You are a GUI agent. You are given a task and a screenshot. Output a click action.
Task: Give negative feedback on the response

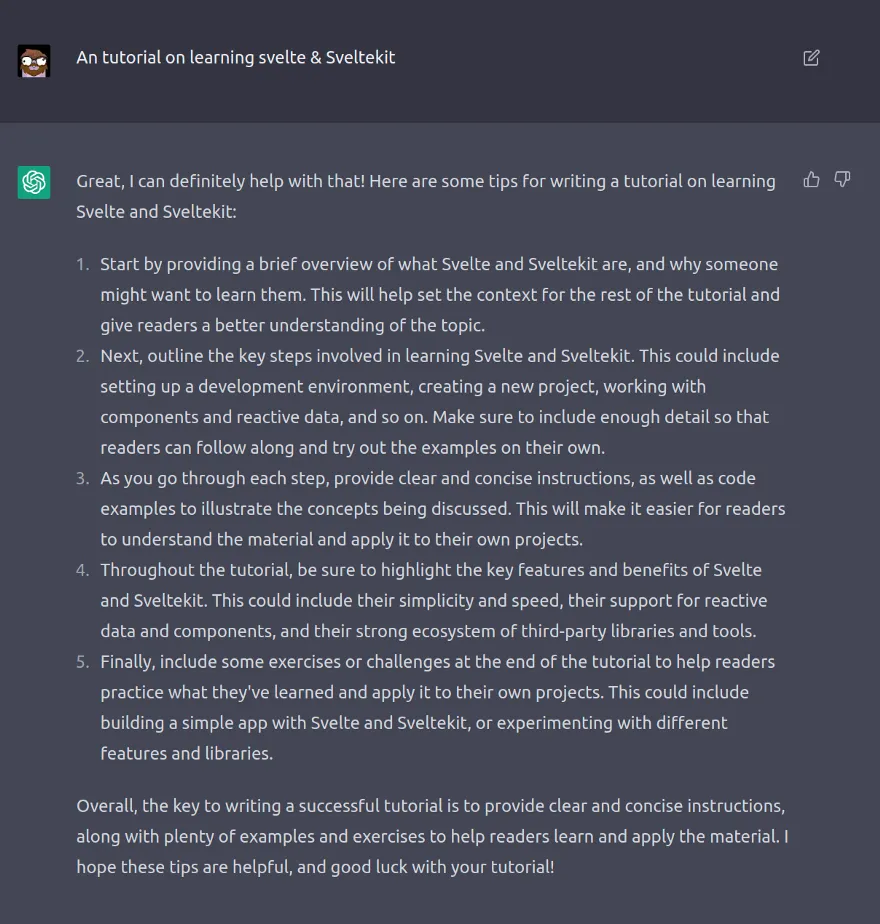(842, 178)
